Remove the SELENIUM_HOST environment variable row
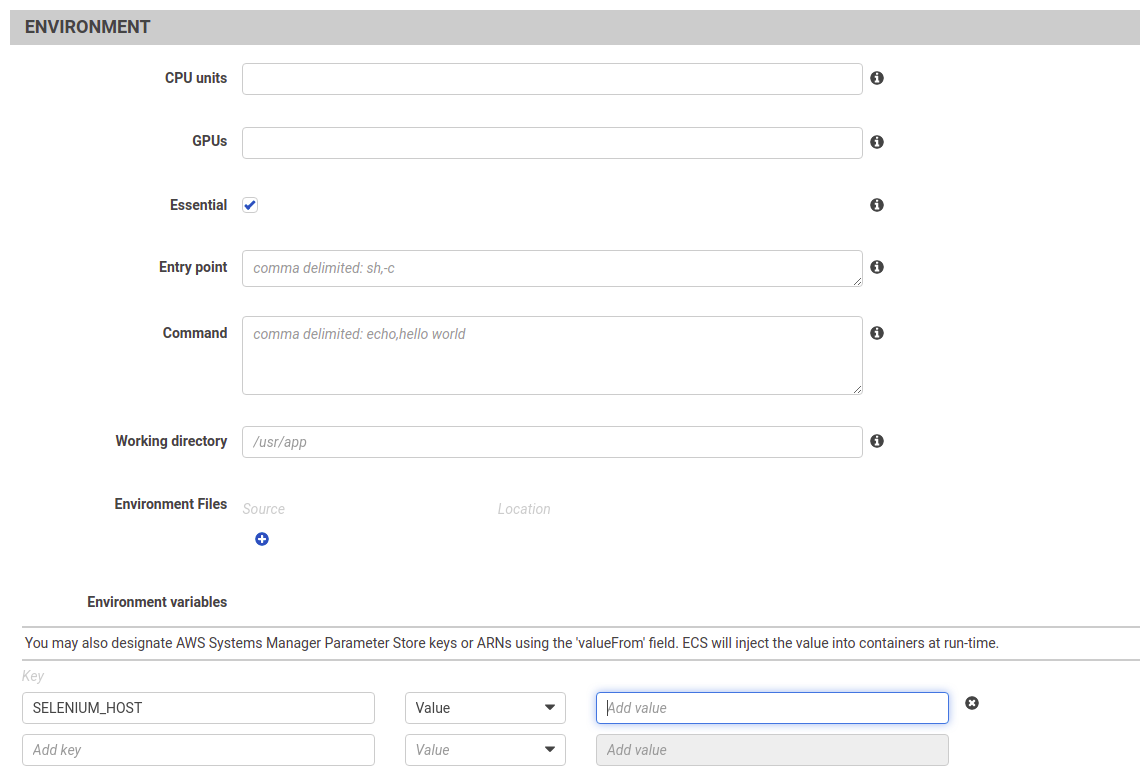 (971, 703)
